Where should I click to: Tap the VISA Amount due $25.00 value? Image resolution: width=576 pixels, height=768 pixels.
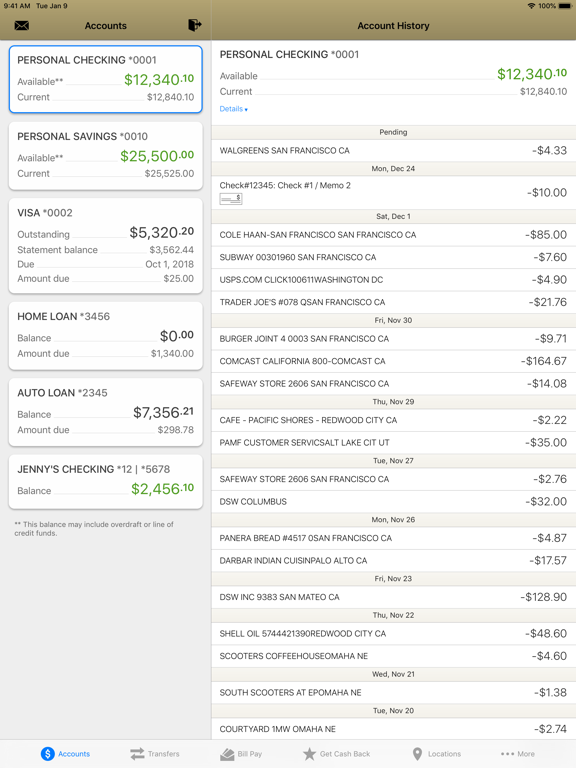point(179,278)
